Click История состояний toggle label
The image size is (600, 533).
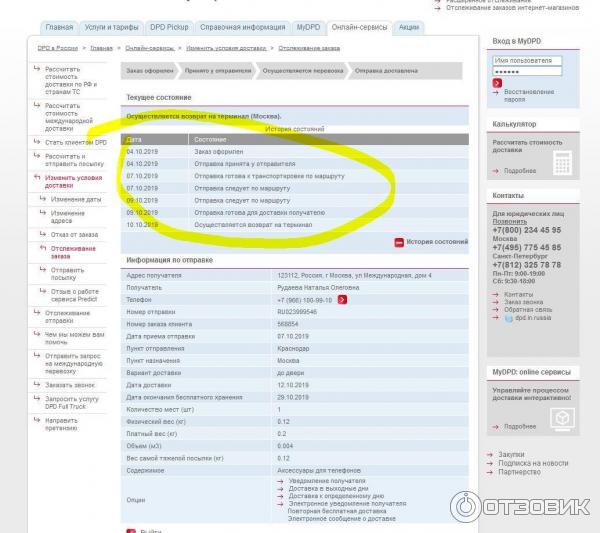437,242
